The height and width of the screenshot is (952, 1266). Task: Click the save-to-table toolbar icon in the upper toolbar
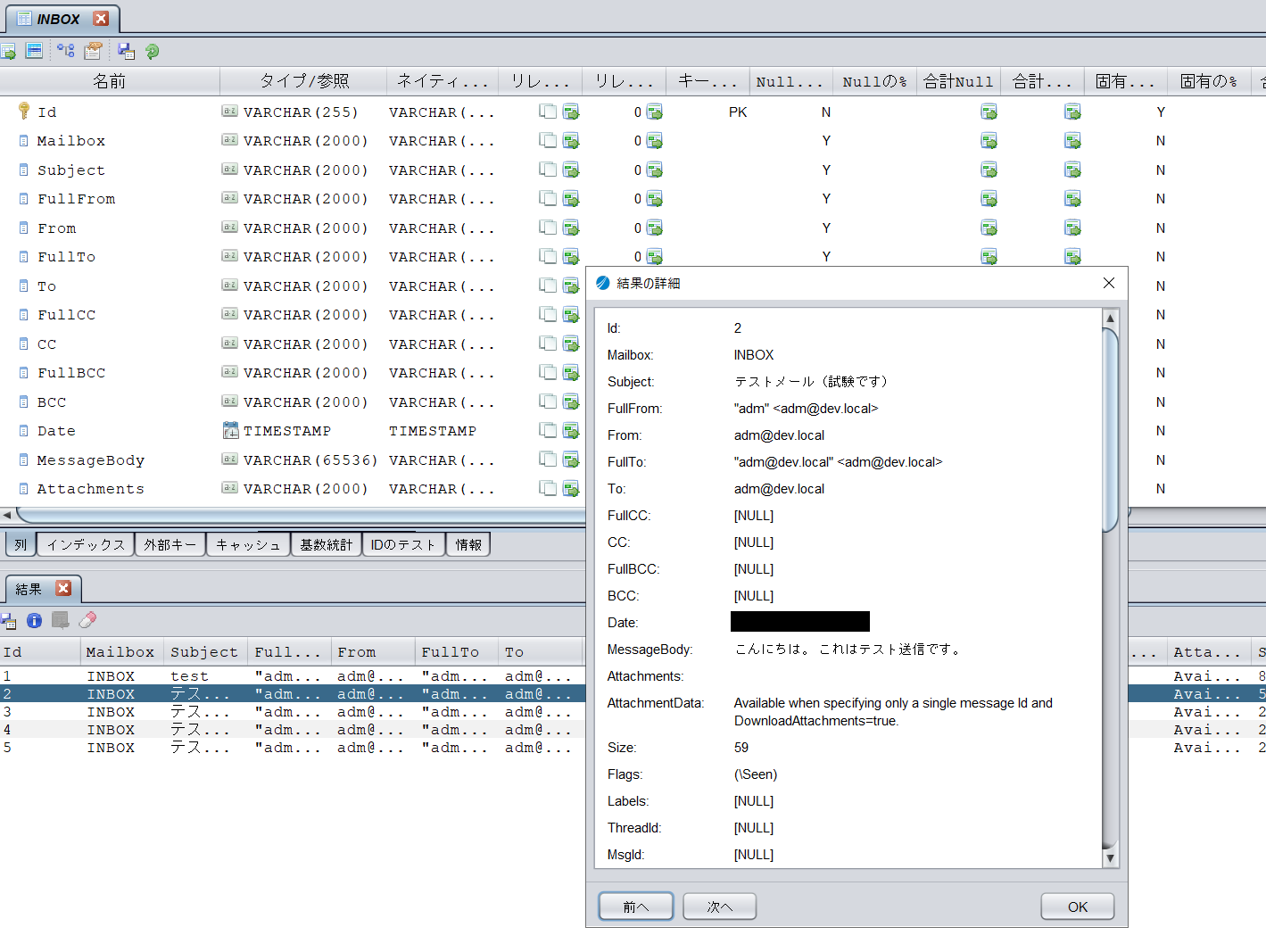126,51
